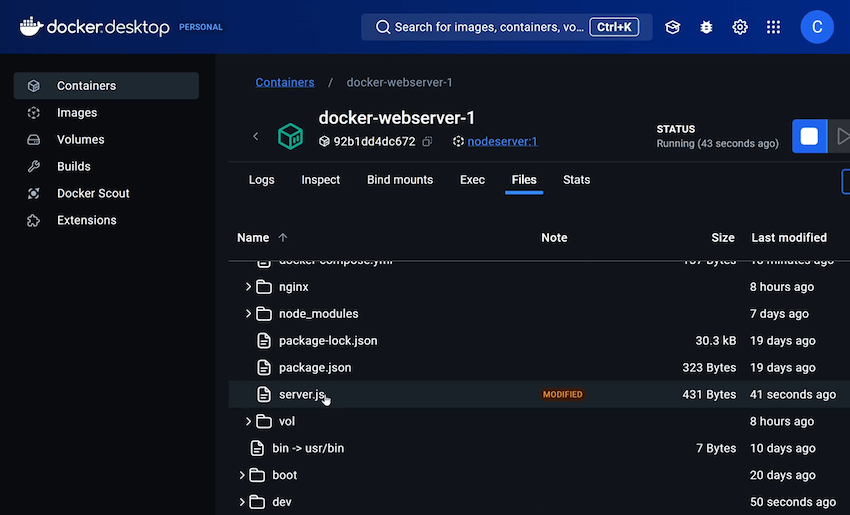850x515 pixels.
Task: Sort files by Name column arrow
Action: (x=282, y=237)
